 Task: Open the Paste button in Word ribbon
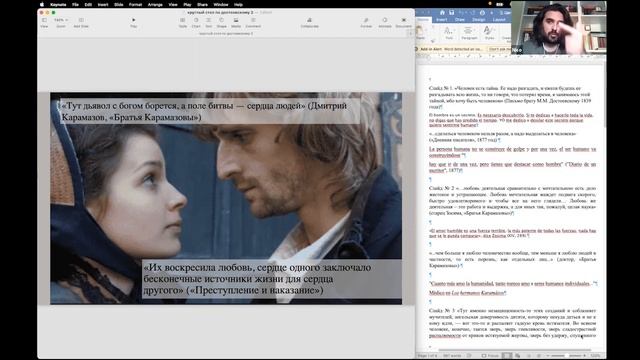(420, 33)
